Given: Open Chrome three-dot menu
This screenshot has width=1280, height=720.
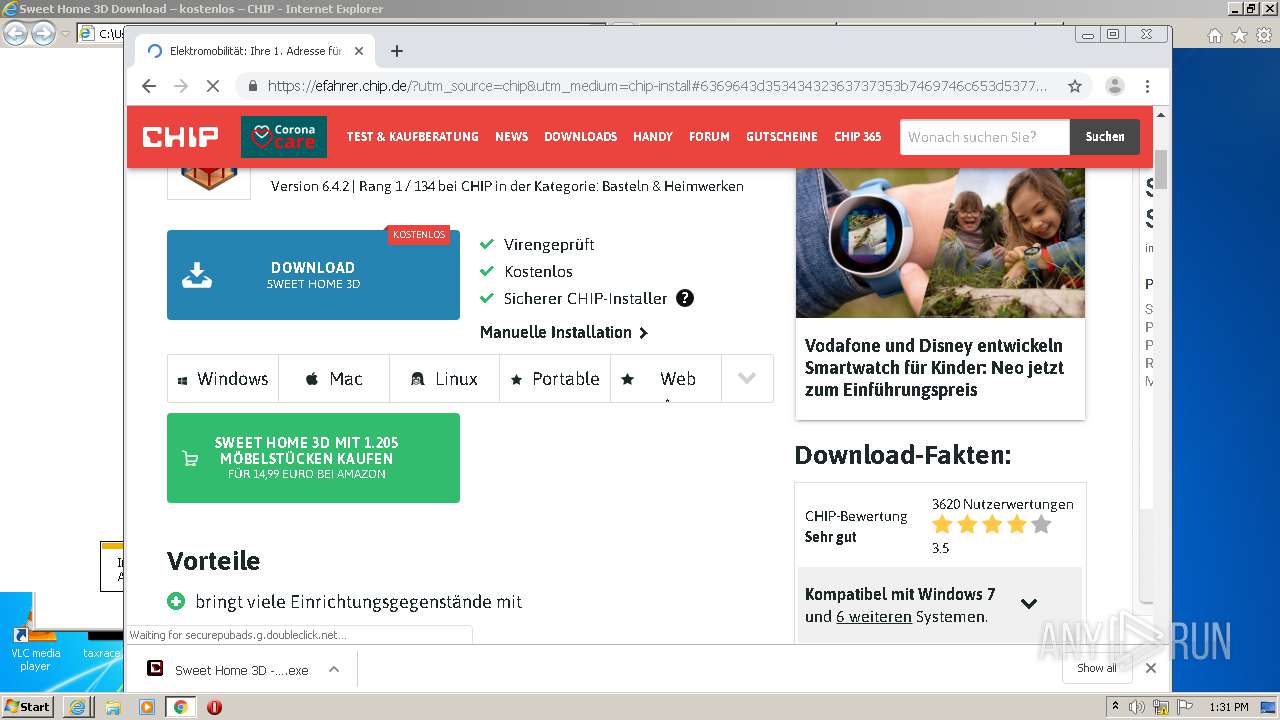Looking at the screenshot, I should click(1148, 86).
